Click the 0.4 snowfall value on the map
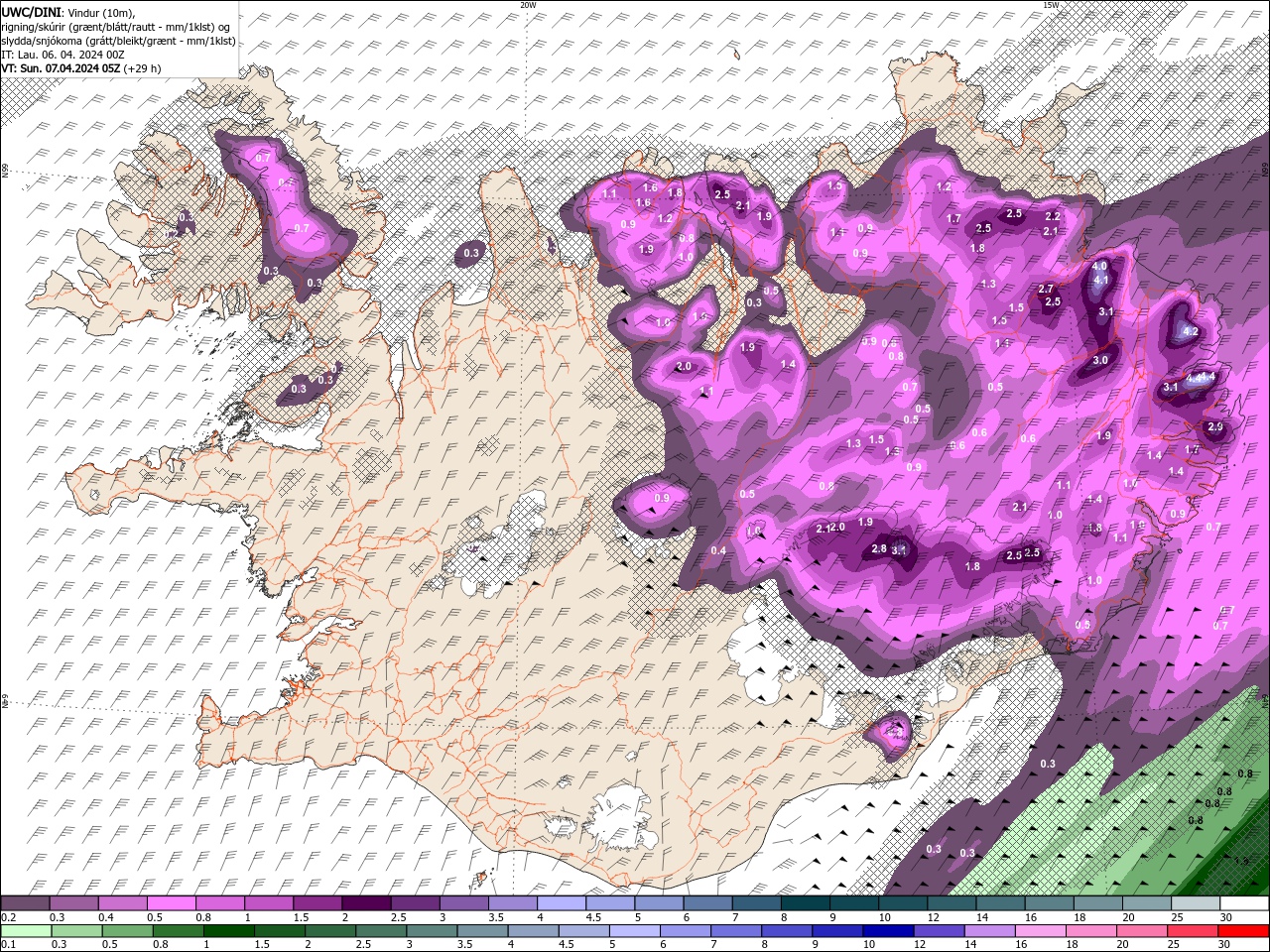Viewport: 1270px width, 952px height. pos(718,551)
